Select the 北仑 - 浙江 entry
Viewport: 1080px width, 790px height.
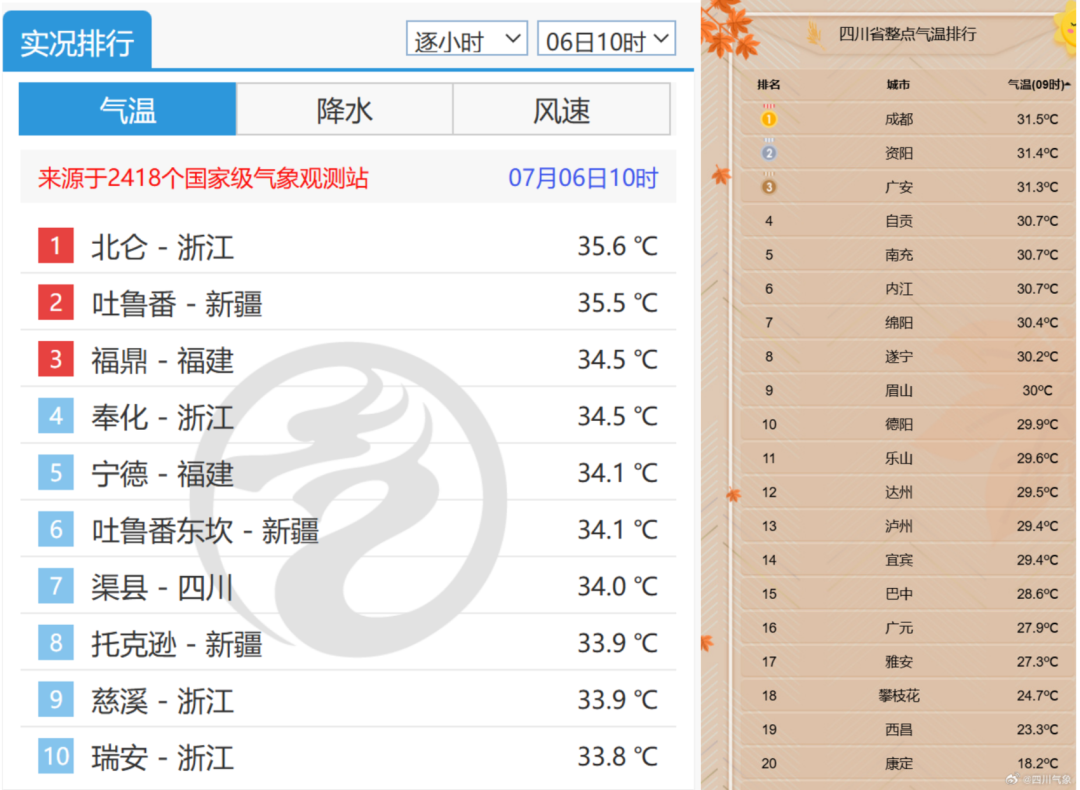pos(163,247)
